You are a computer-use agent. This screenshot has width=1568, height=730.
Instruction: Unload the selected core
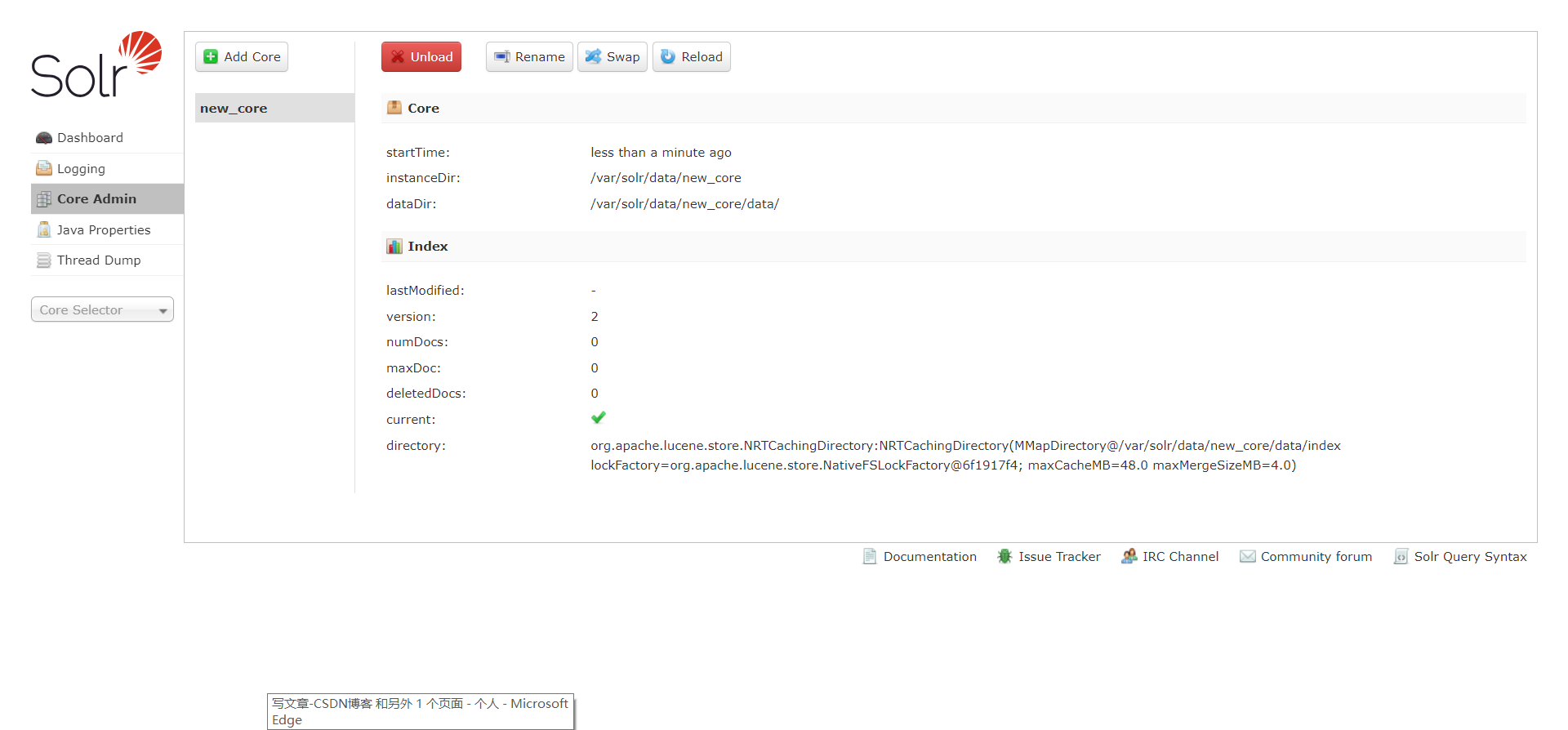[421, 56]
